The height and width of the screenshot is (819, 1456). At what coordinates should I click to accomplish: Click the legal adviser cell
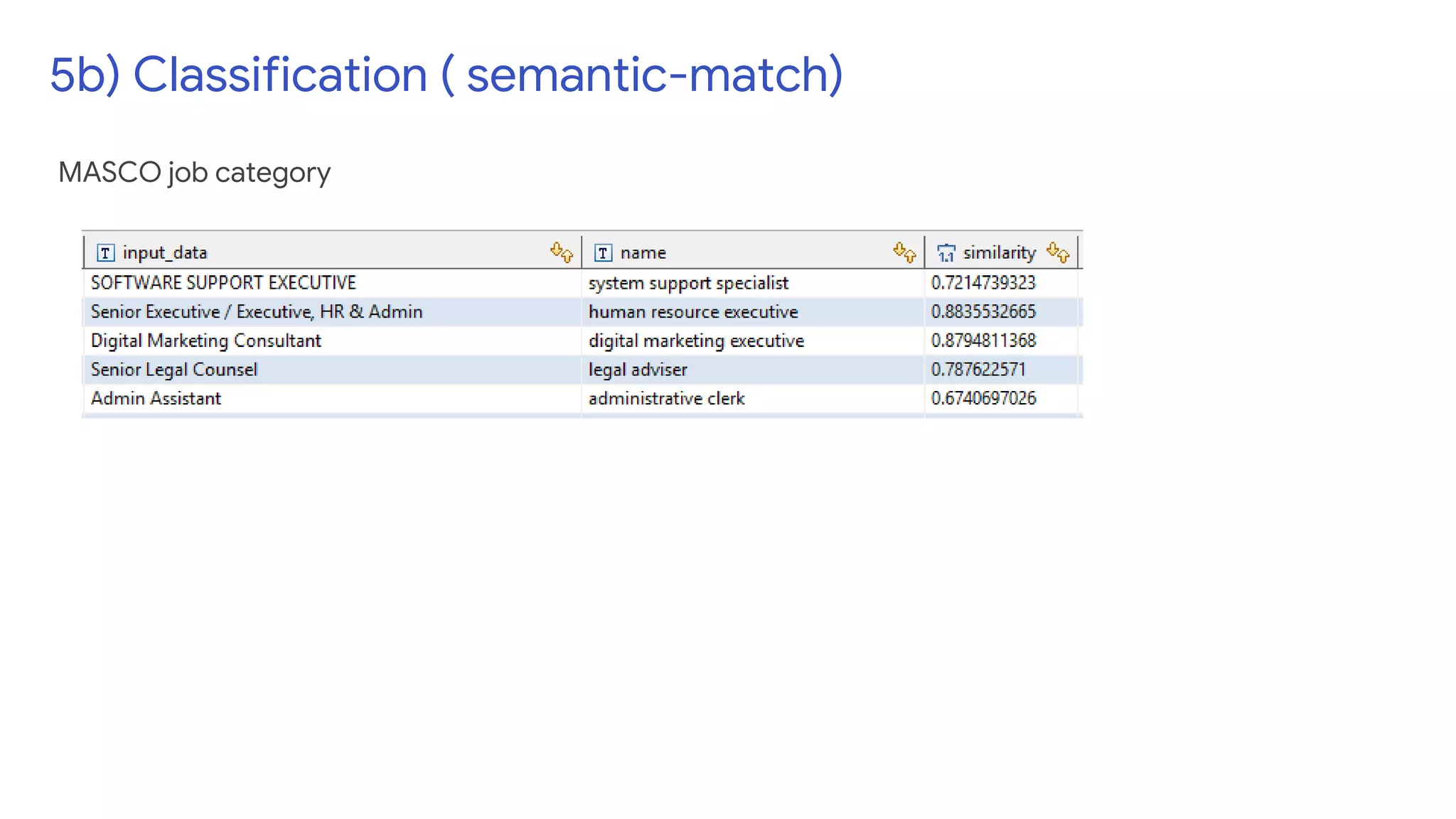tap(753, 370)
